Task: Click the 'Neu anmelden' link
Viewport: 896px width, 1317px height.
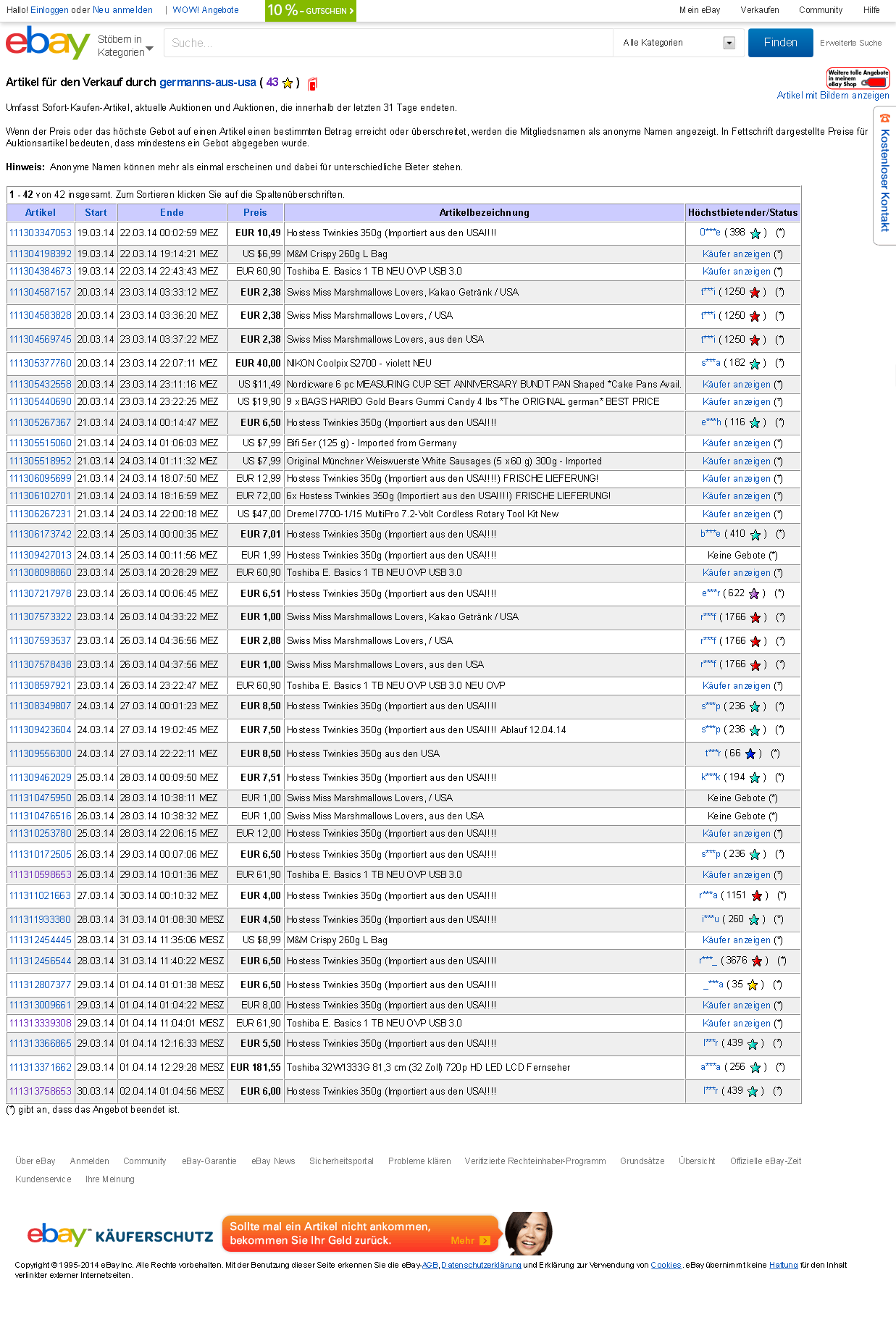Action: tap(122, 10)
